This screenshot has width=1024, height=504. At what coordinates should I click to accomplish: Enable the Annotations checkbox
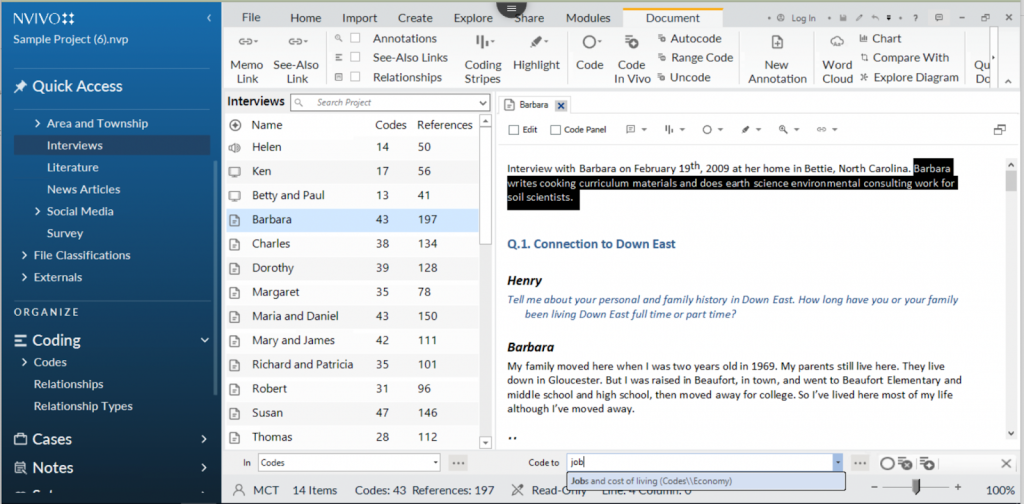[355, 39]
